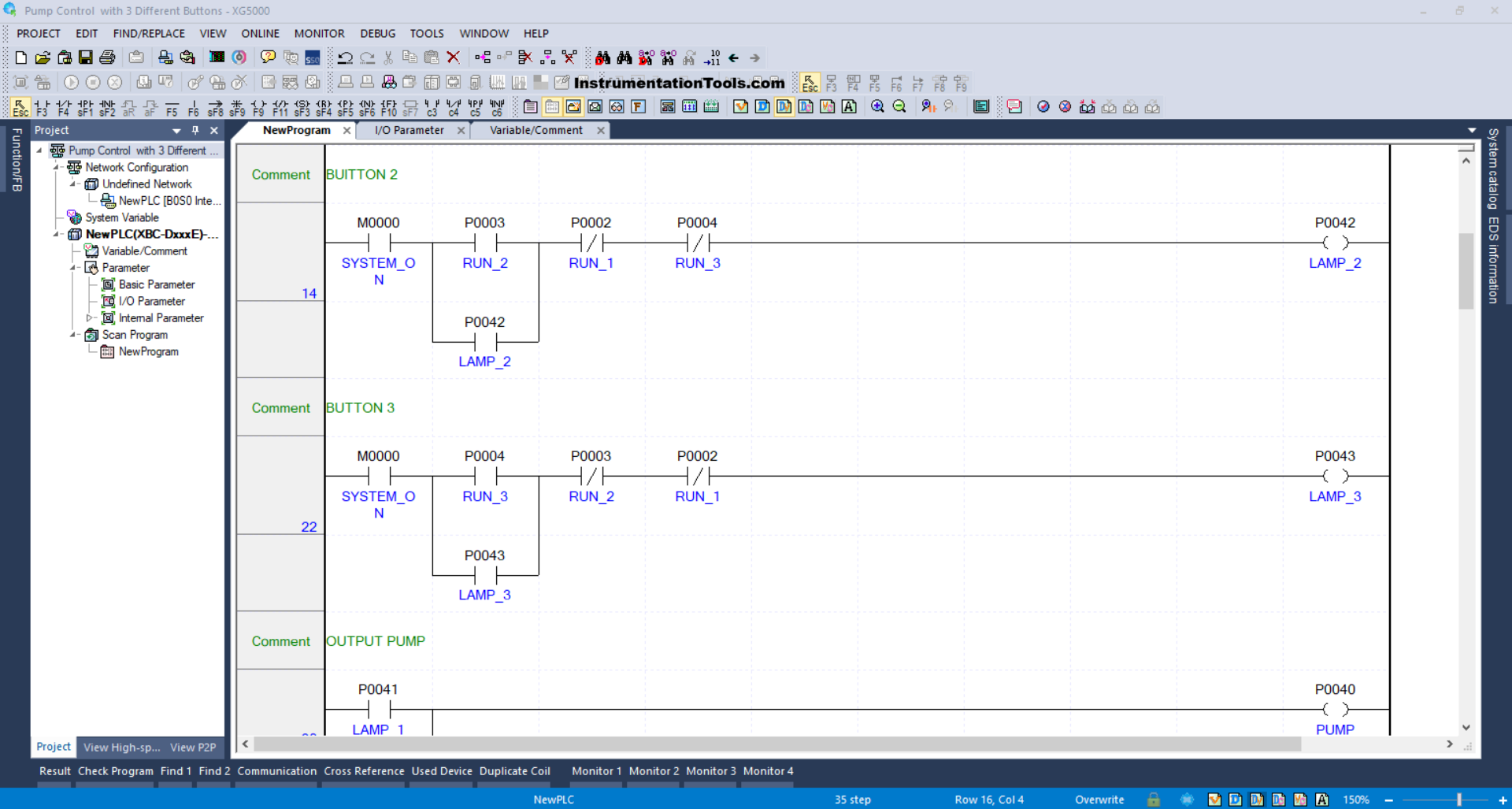
Task: Select the output coil F9 tool
Action: pos(259,107)
